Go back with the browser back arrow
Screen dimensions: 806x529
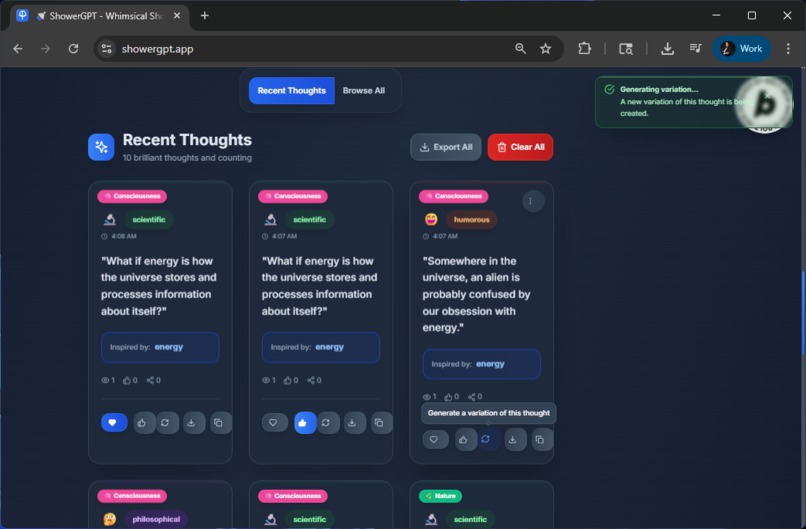pyautogui.click(x=18, y=49)
